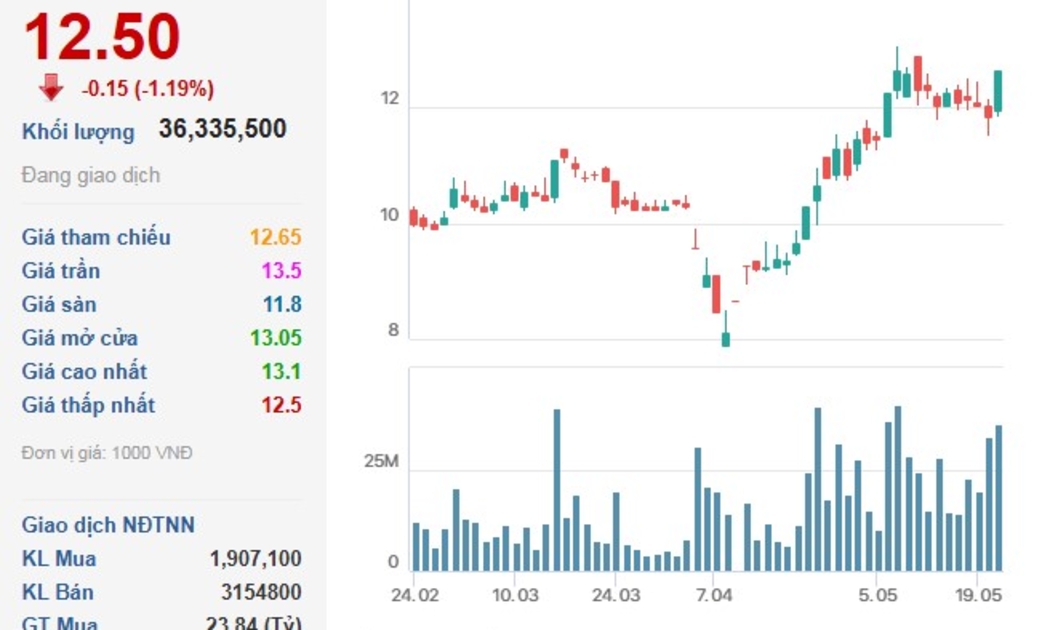Click the 24.02 date on chart axis

click(413, 595)
